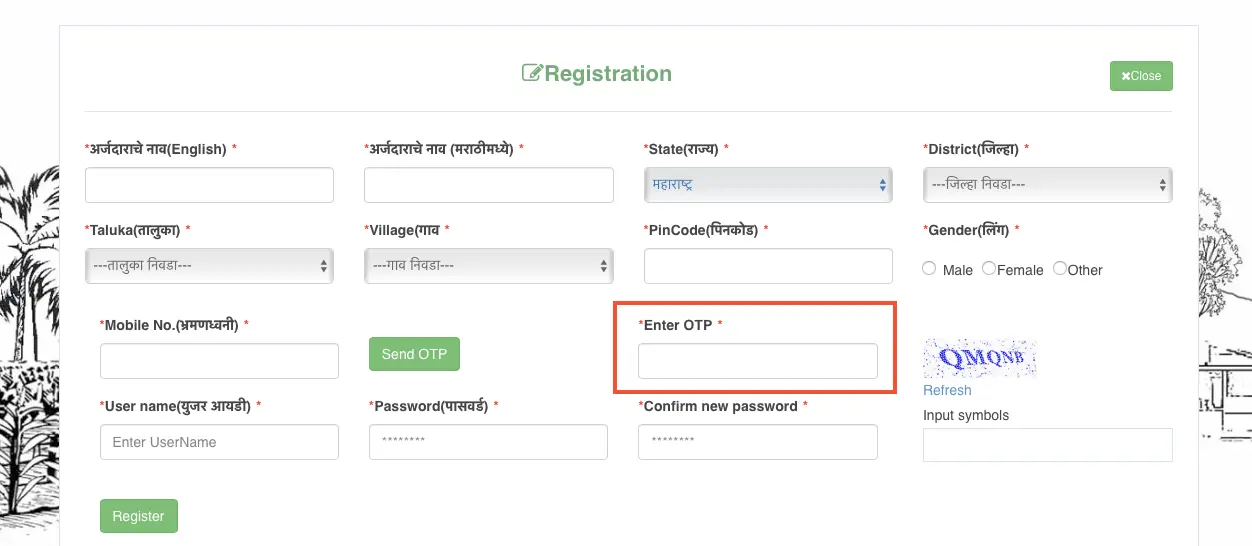Select the Male gender radio button

coord(930,269)
